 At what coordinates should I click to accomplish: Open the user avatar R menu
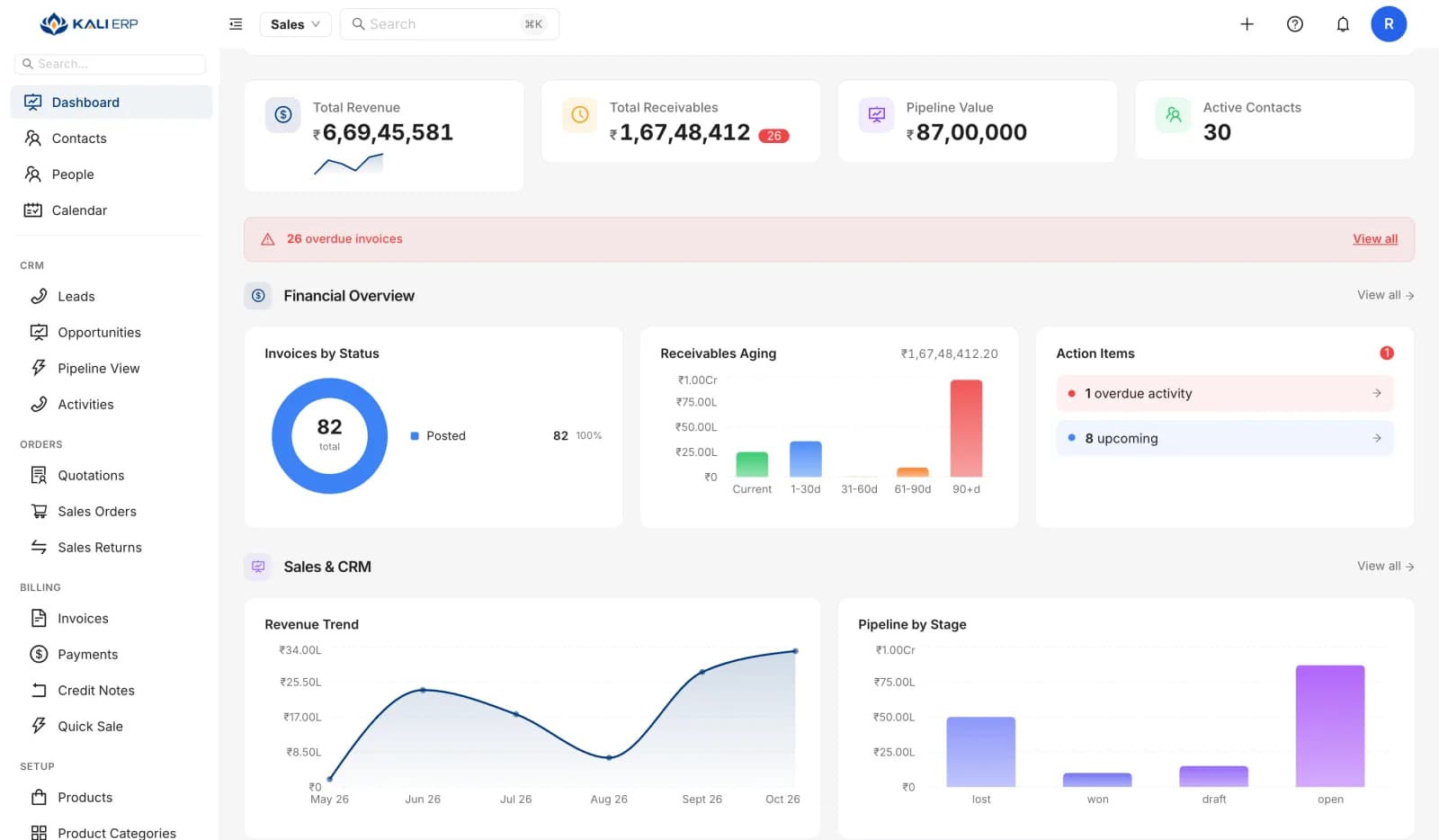pyautogui.click(x=1389, y=24)
